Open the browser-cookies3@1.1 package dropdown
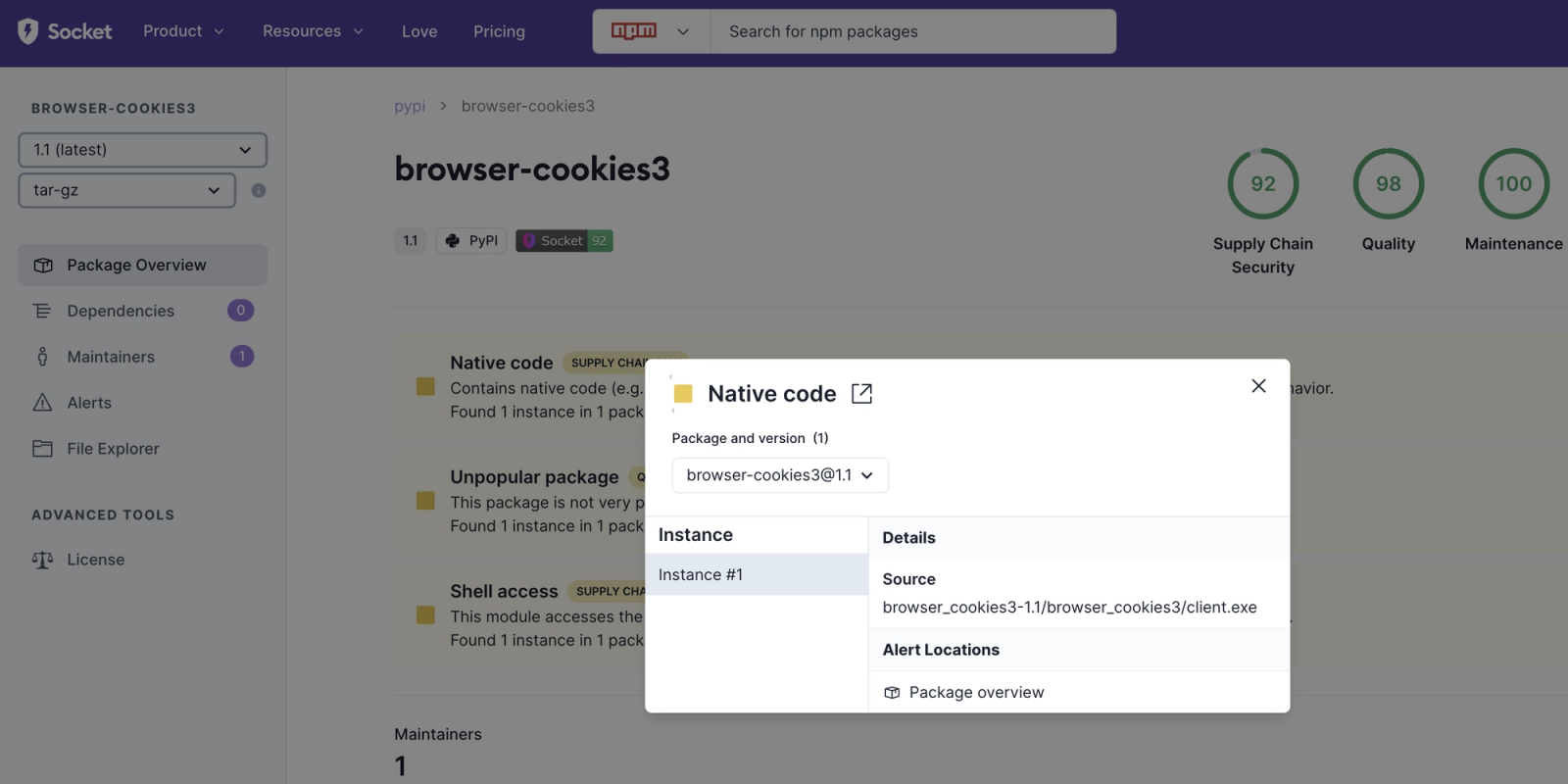The width and height of the screenshot is (1568, 784). point(780,475)
